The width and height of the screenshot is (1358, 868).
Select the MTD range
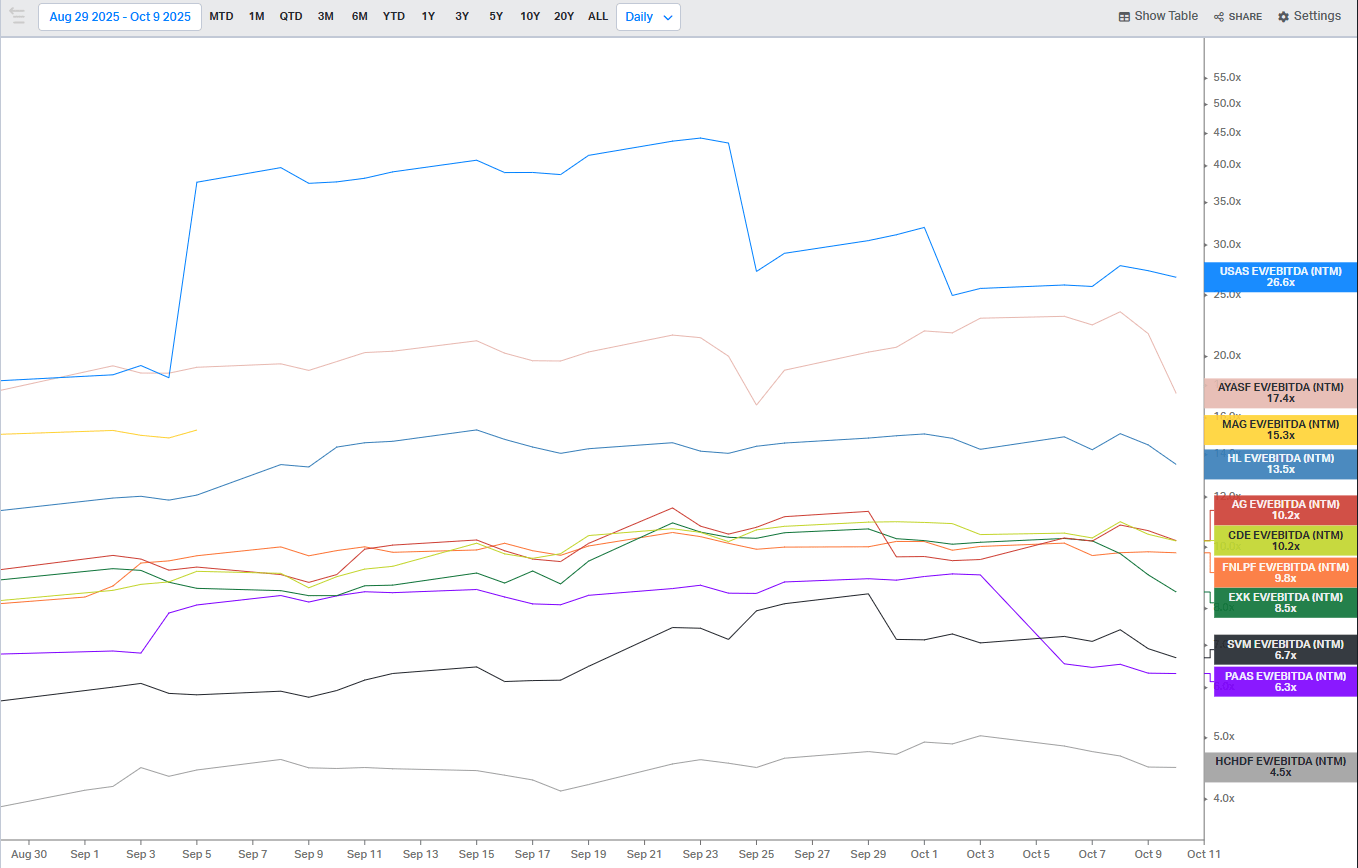pyautogui.click(x=221, y=17)
